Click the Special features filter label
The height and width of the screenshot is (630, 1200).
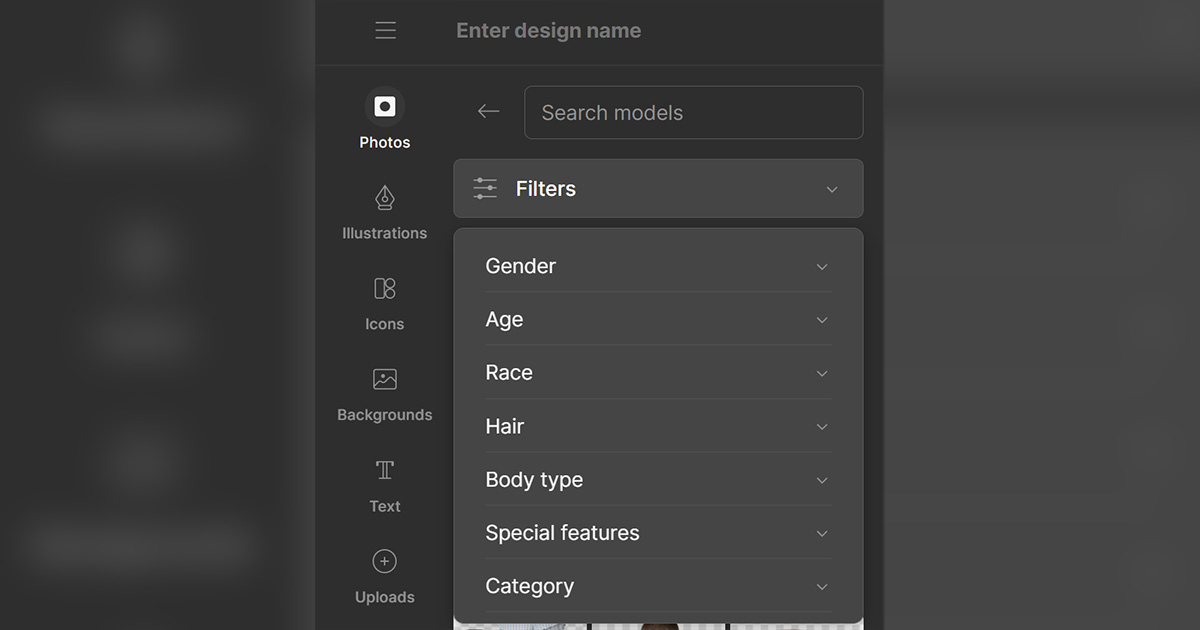563,533
